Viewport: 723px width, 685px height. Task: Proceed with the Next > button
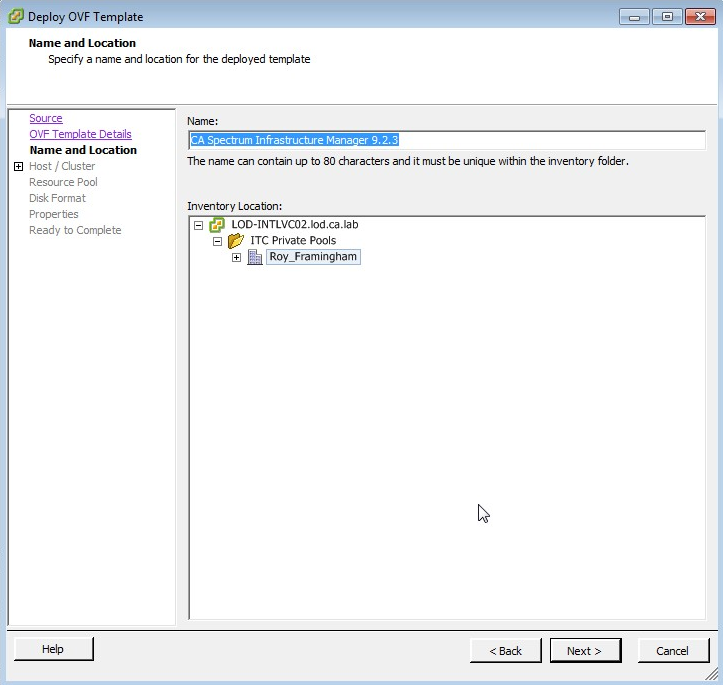585,650
